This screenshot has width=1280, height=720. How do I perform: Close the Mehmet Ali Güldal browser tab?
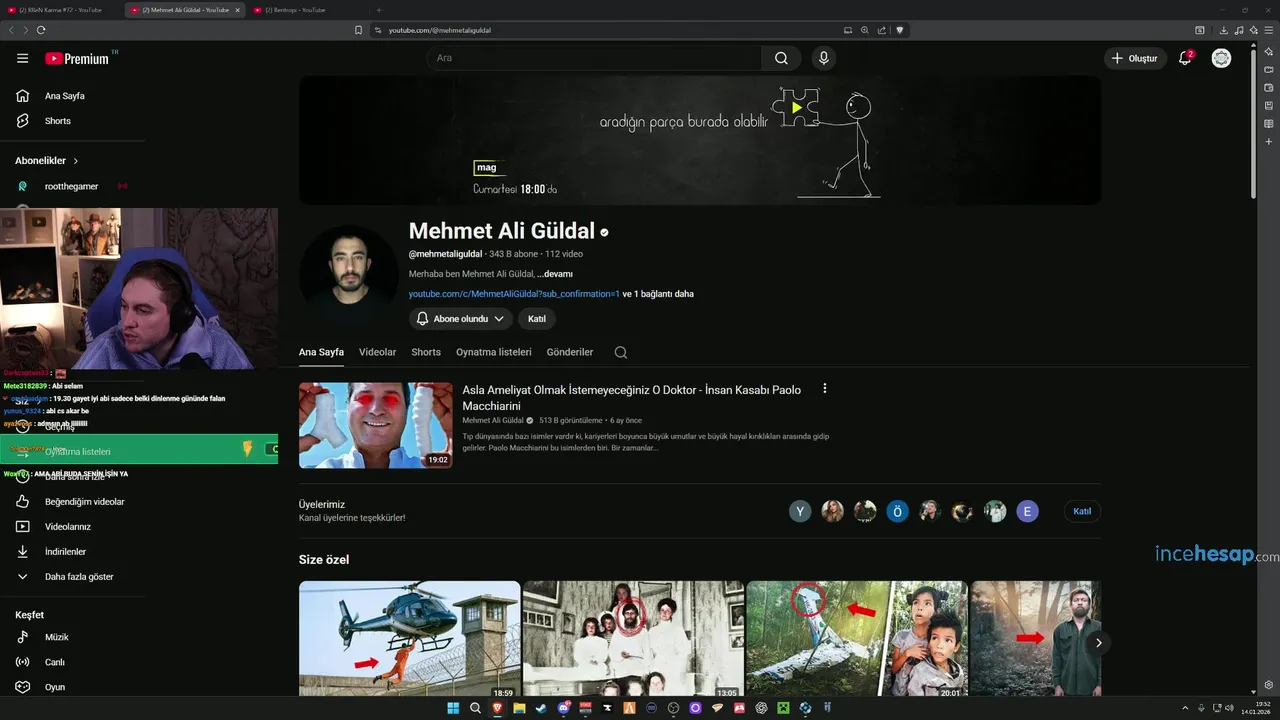point(237,10)
